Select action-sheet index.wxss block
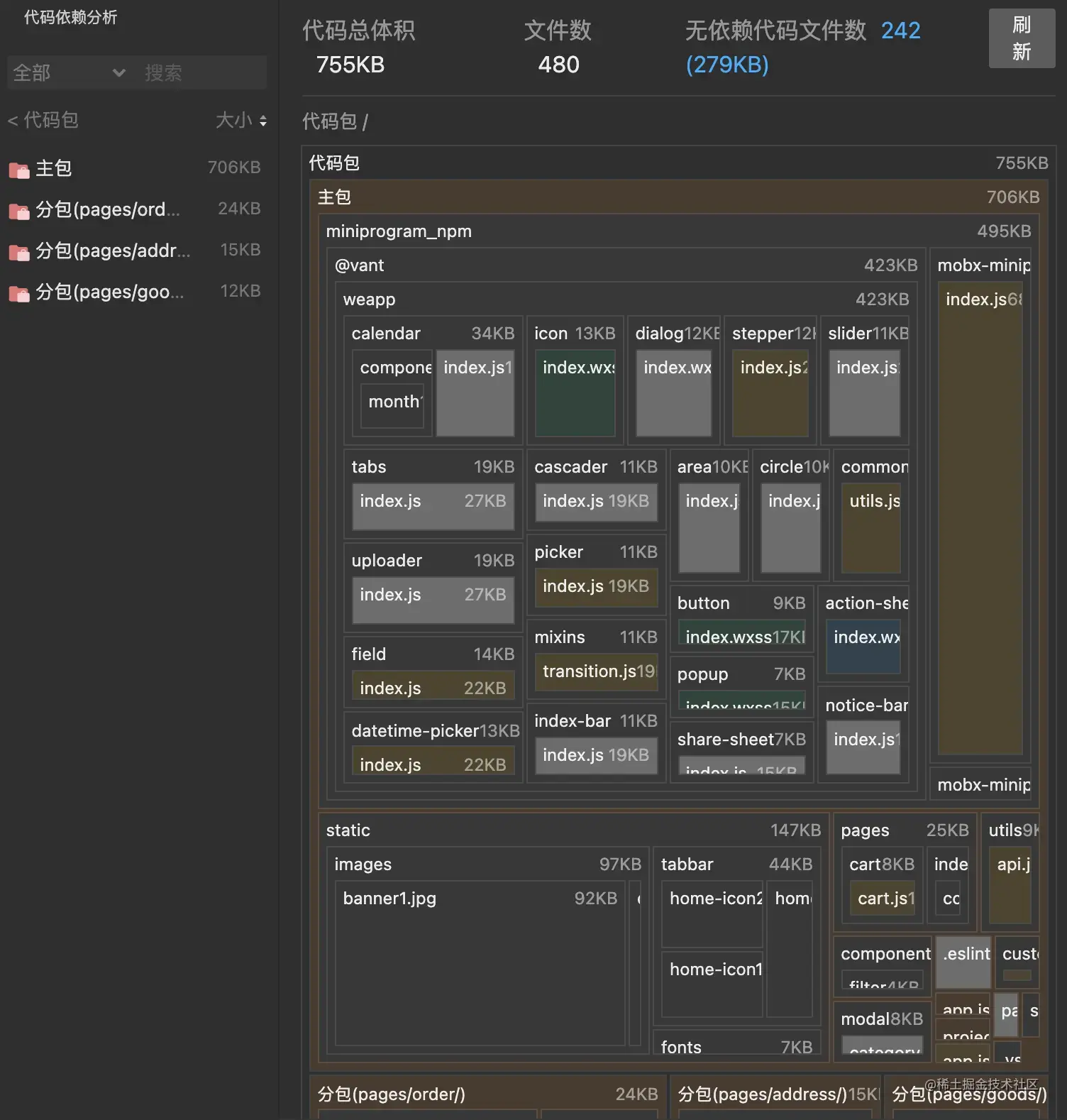This screenshot has height=1120, width=1067. (x=863, y=647)
